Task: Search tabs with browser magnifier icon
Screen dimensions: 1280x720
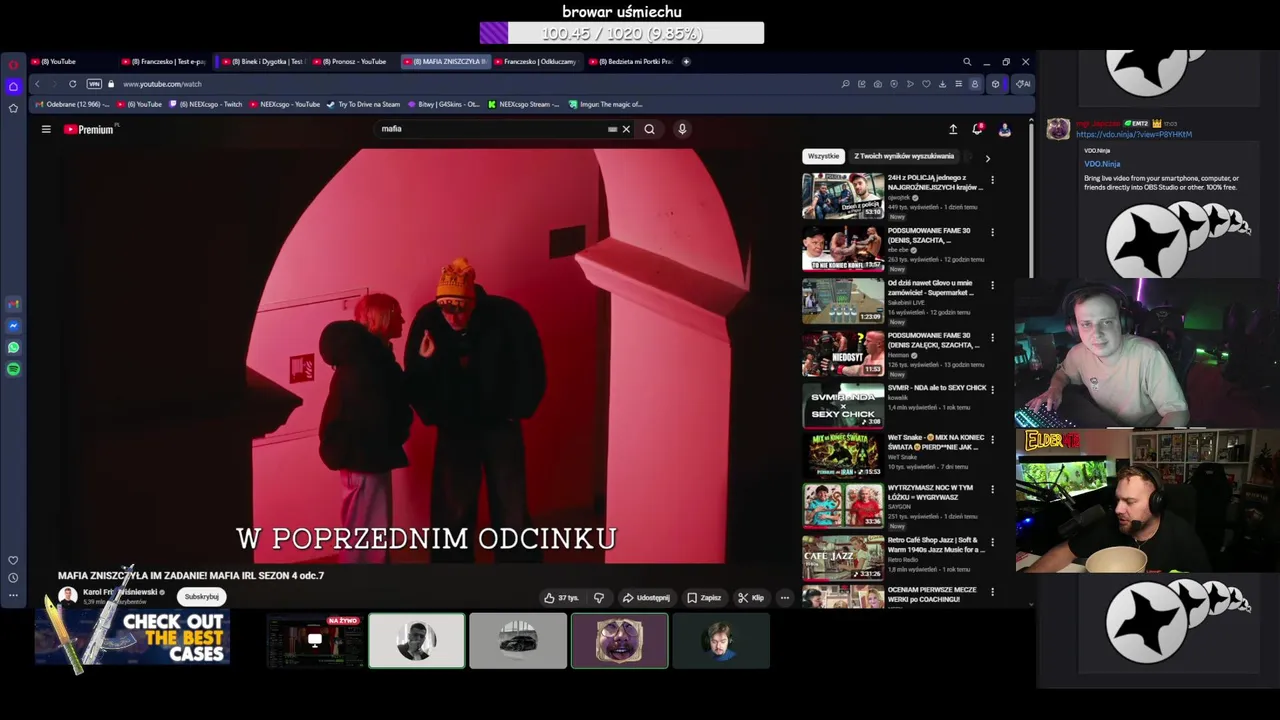Action: 967,62
